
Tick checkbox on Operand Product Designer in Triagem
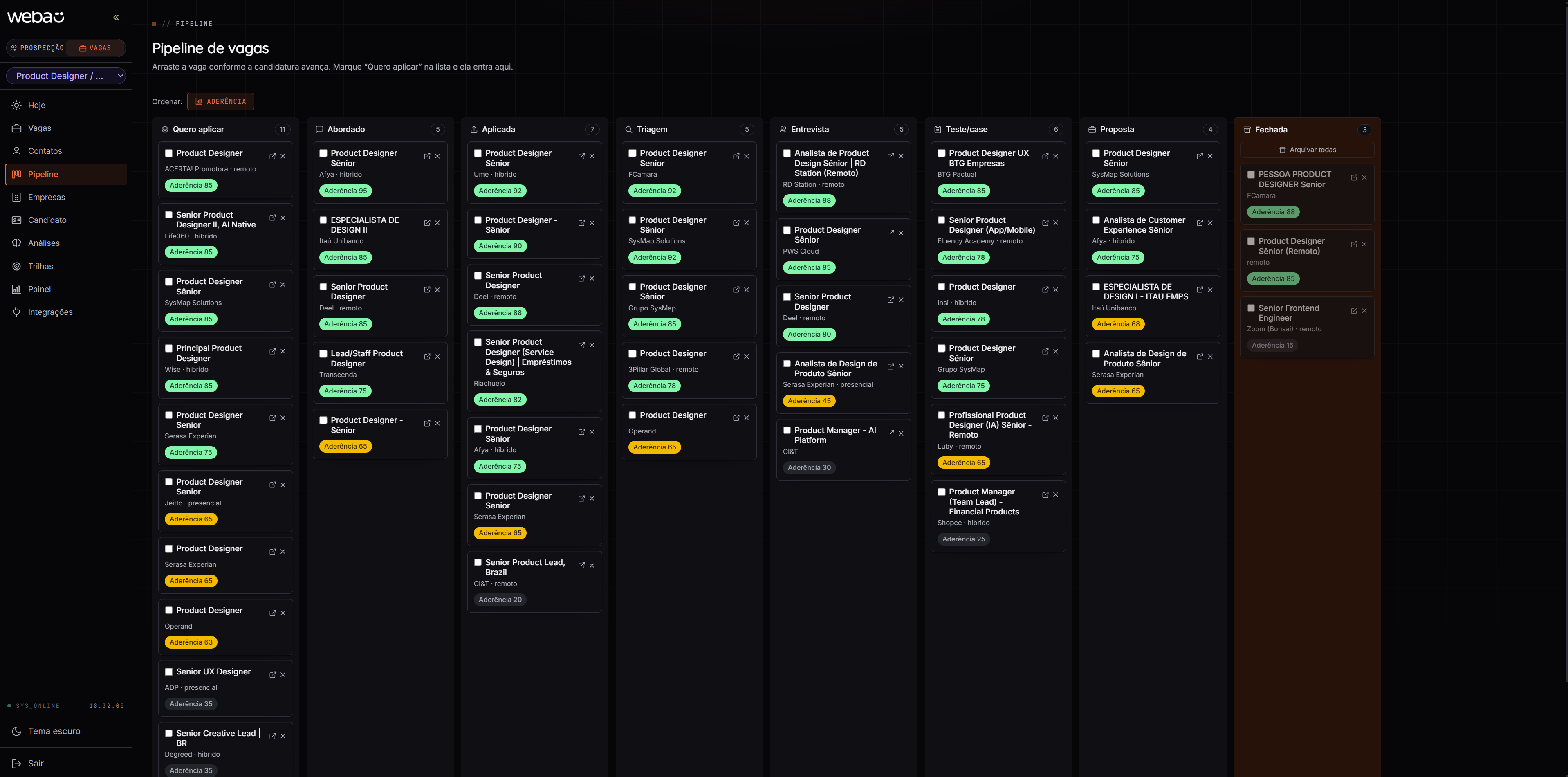tap(633, 415)
